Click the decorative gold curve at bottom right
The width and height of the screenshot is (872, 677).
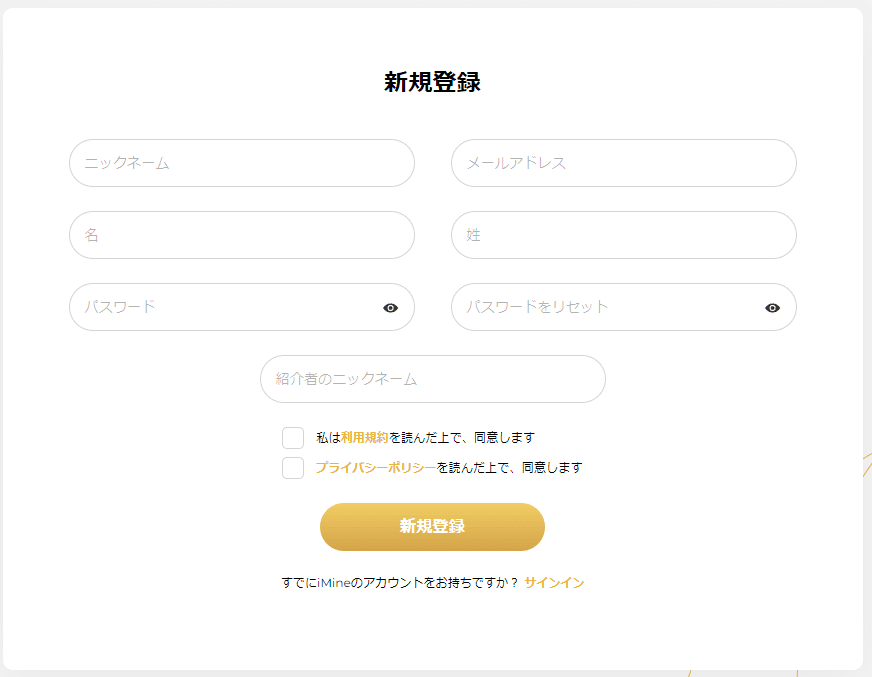[865, 465]
